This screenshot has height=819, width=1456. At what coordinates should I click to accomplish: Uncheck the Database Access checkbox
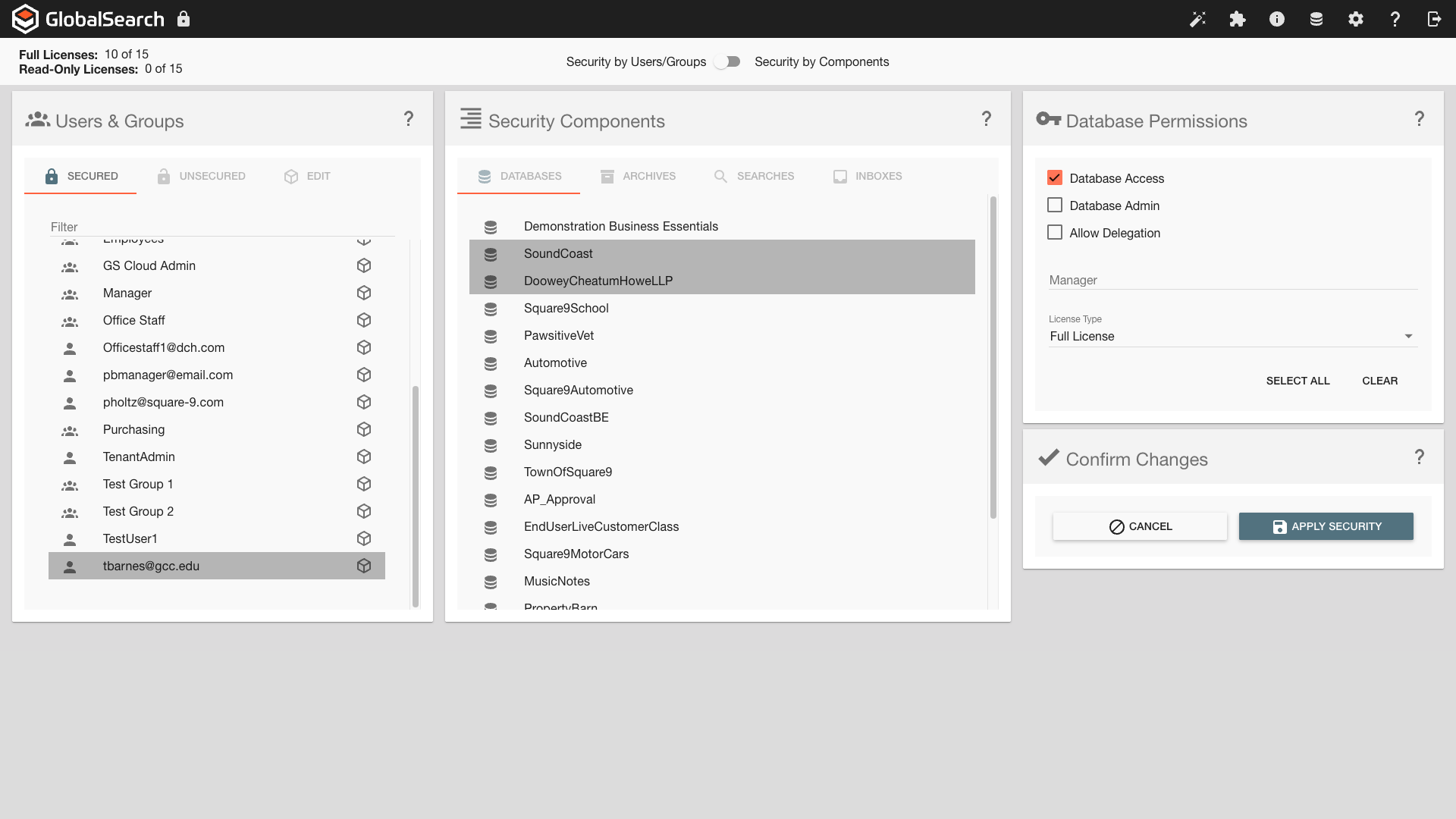1055,178
